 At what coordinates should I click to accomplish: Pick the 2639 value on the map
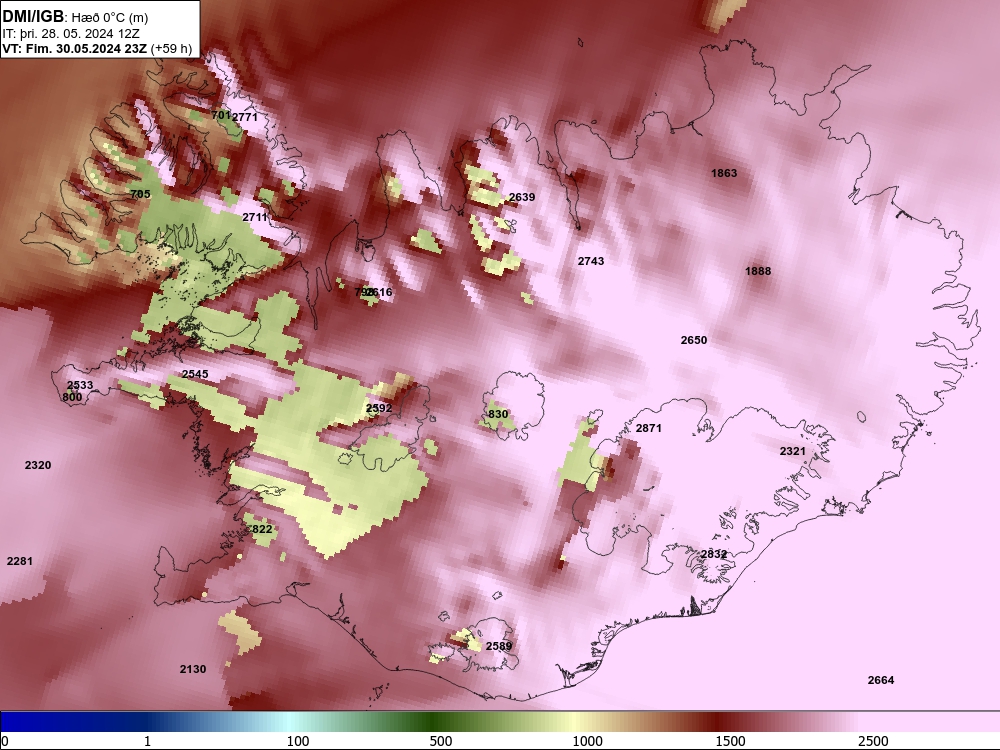pyautogui.click(x=522, y=197)
